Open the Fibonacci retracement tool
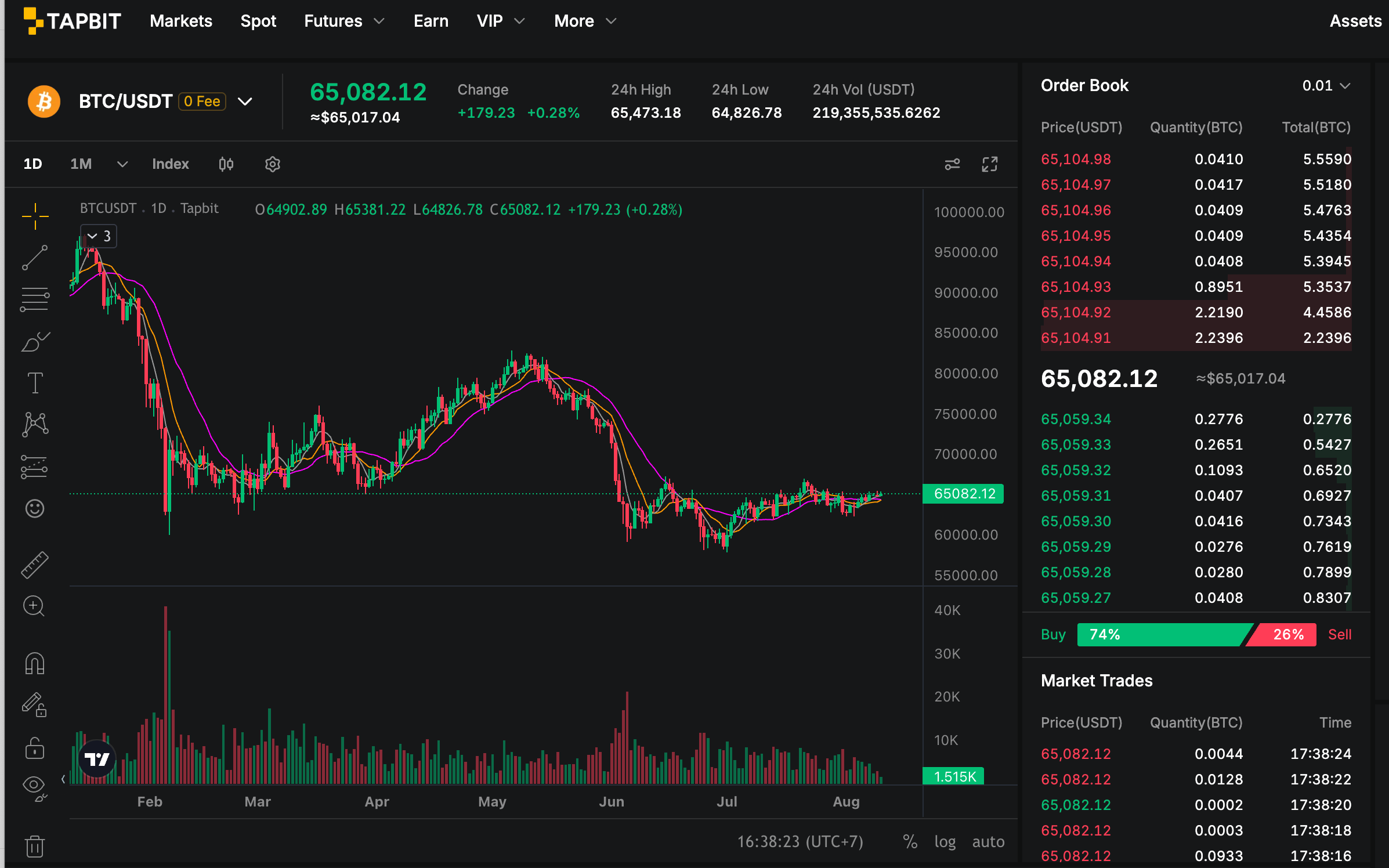Screen dimensions: 1389x868 pyautogui.click(x=35, y=299)
